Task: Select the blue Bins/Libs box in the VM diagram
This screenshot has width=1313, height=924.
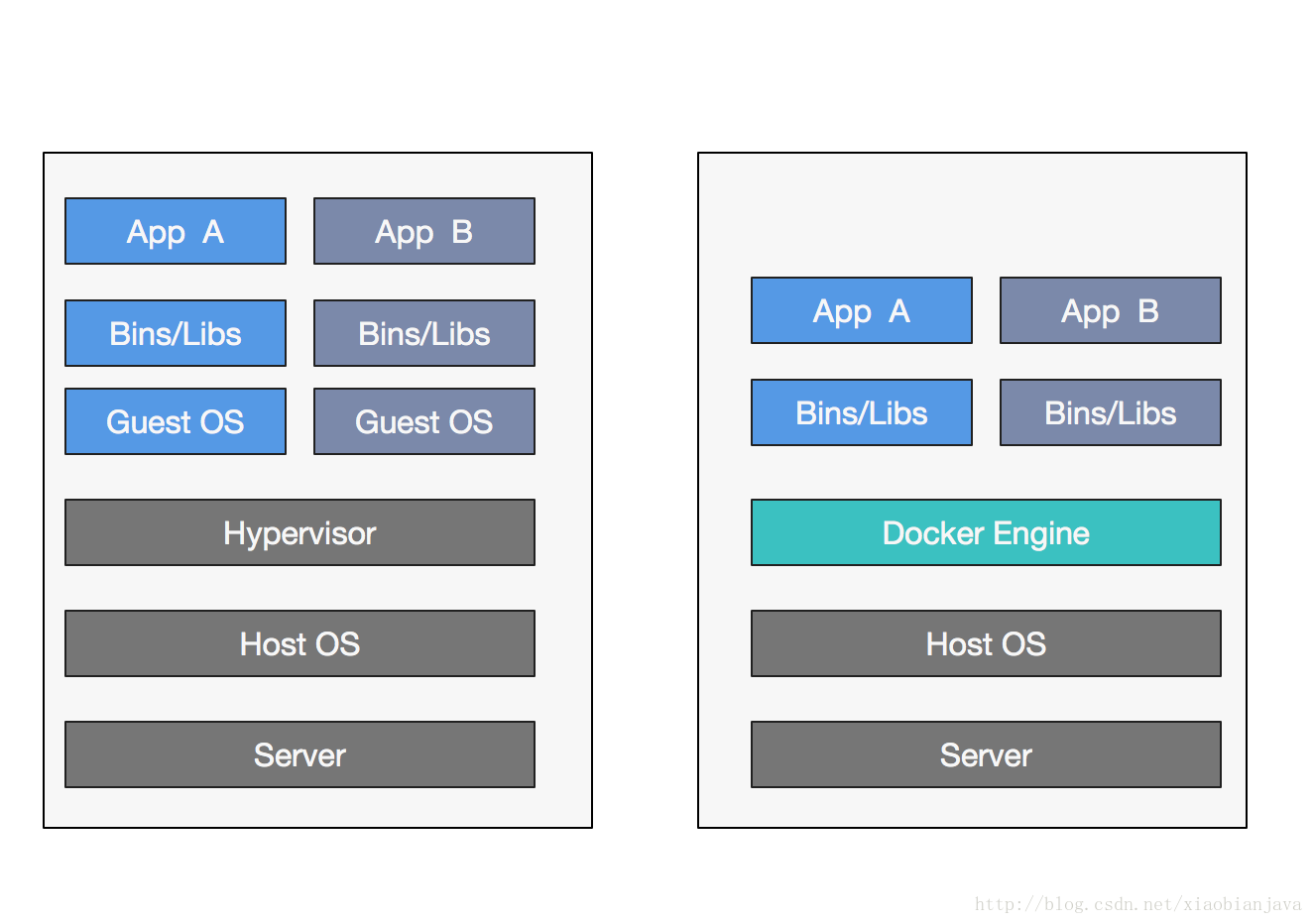Action: [x=176, y=333]
